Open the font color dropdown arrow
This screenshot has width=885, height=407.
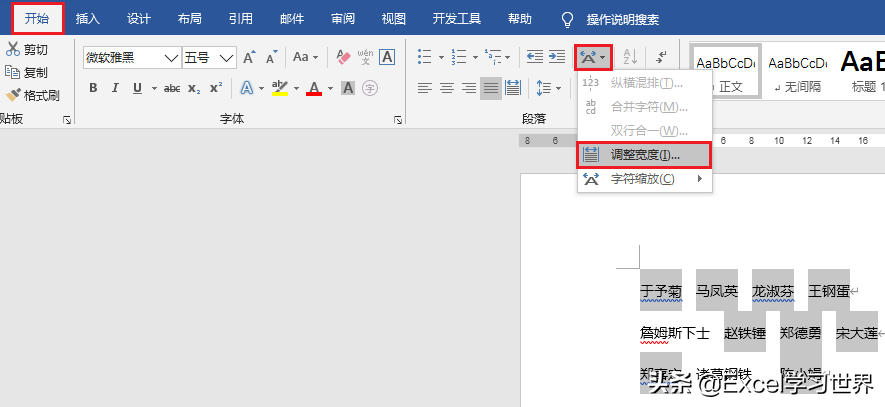(330, 89)
